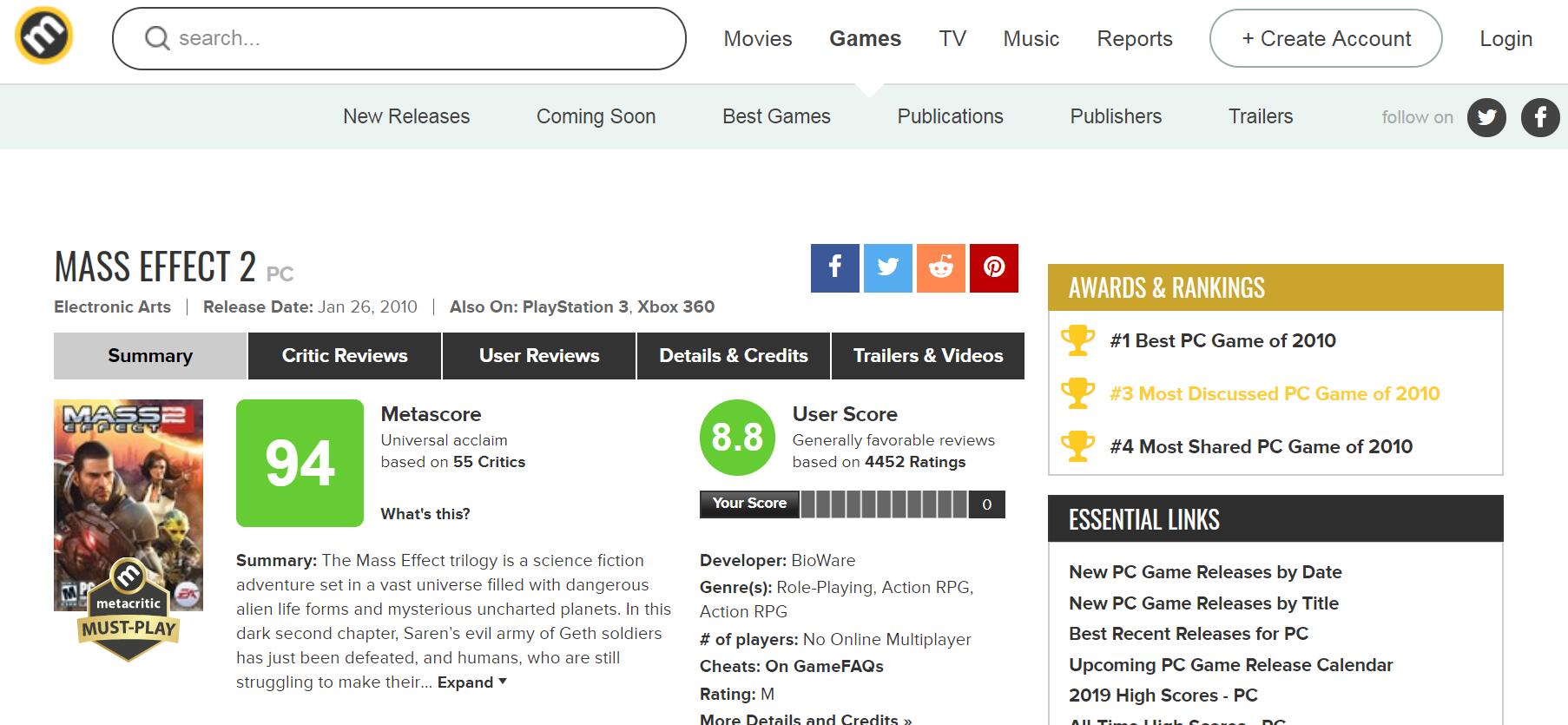1568x725 pixels.
Task: Switch to the Critic Reviews tab
Action: 345,356
